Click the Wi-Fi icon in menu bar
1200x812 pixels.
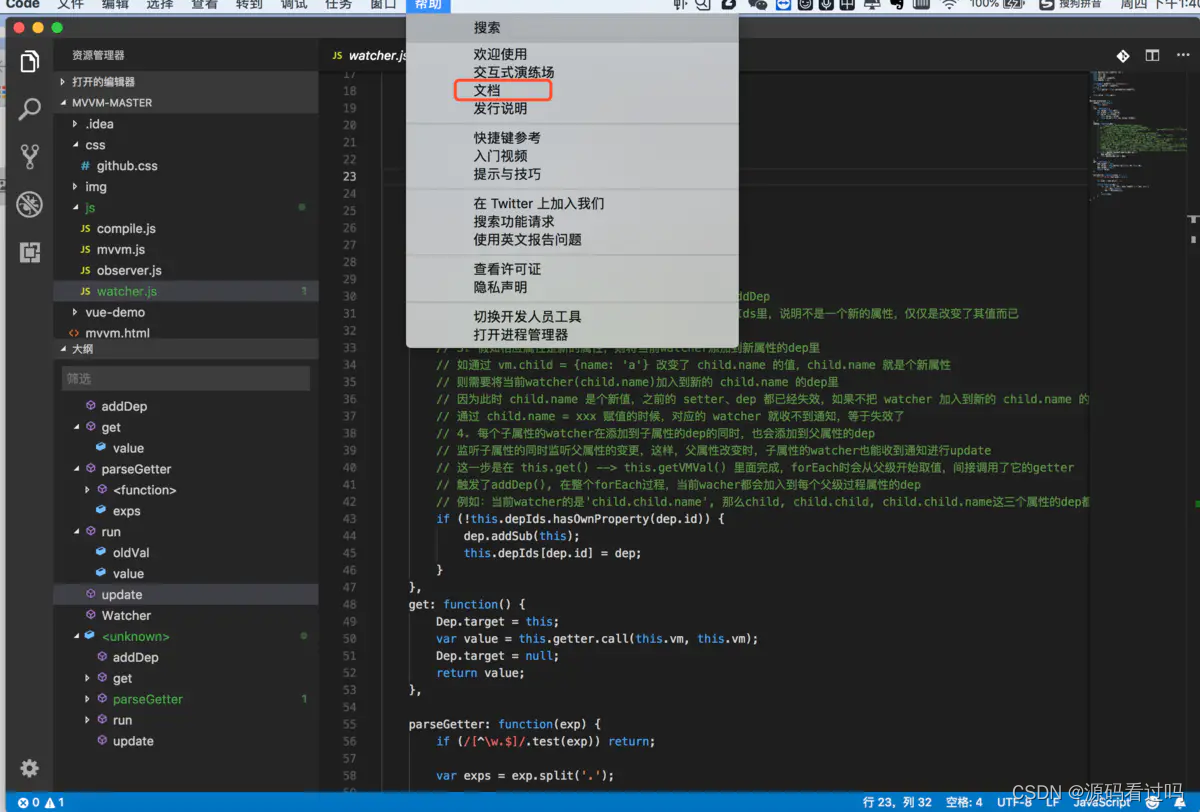[949, 5]
